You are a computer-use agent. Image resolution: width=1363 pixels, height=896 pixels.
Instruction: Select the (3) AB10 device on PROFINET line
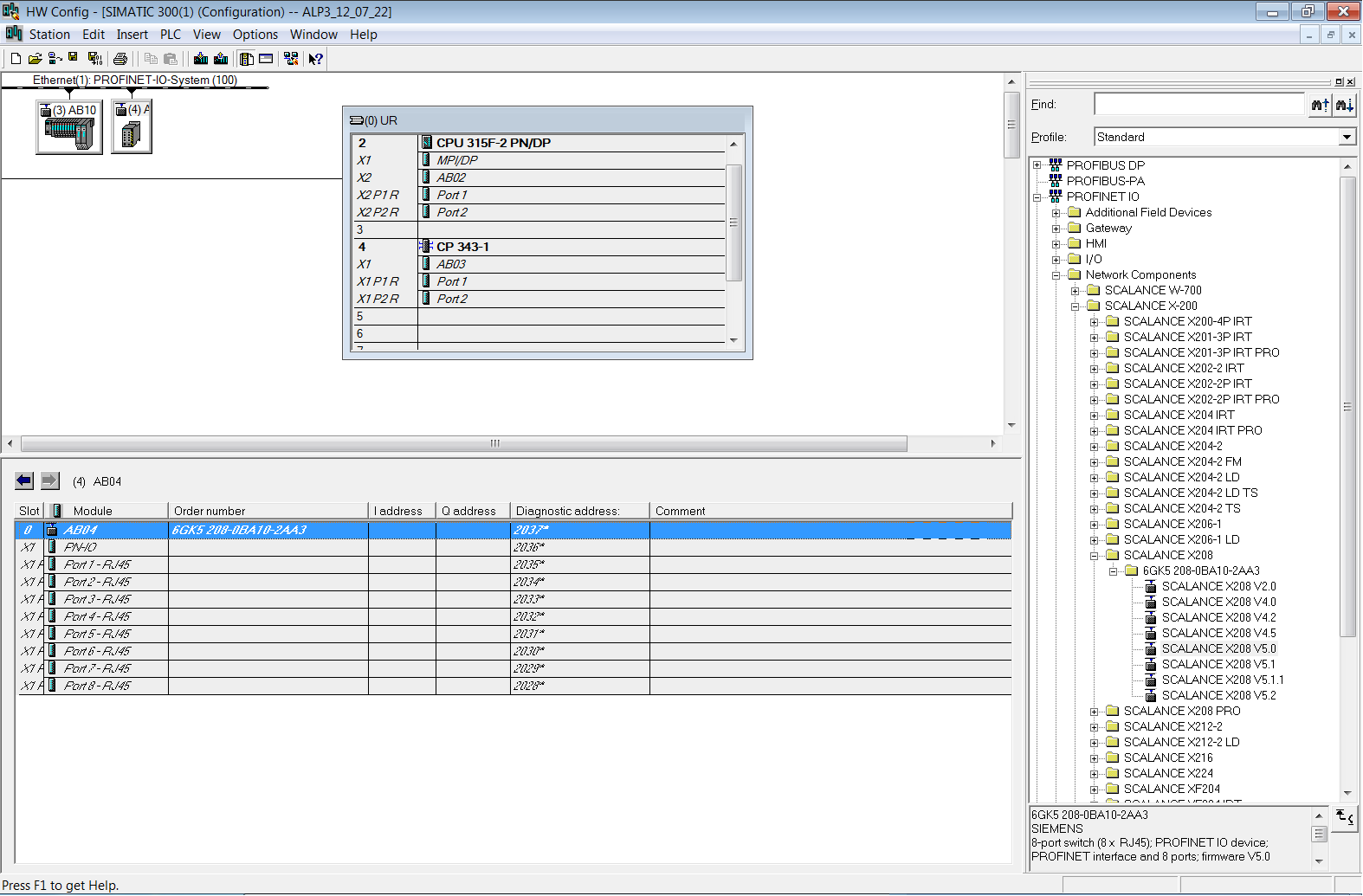coord(69,126)
